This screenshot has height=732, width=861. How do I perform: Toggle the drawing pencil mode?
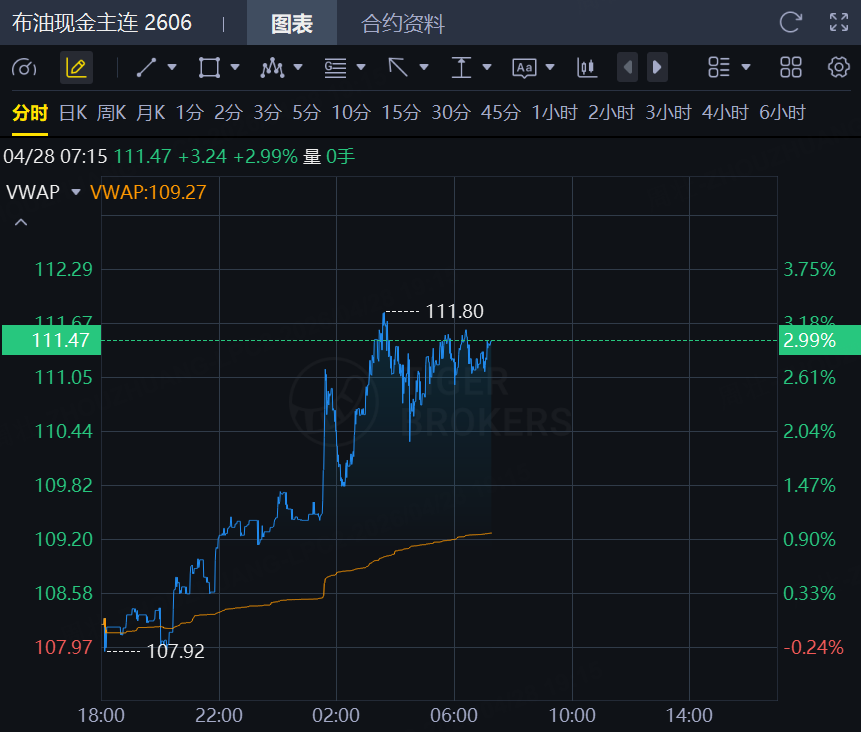pos(75,68)
